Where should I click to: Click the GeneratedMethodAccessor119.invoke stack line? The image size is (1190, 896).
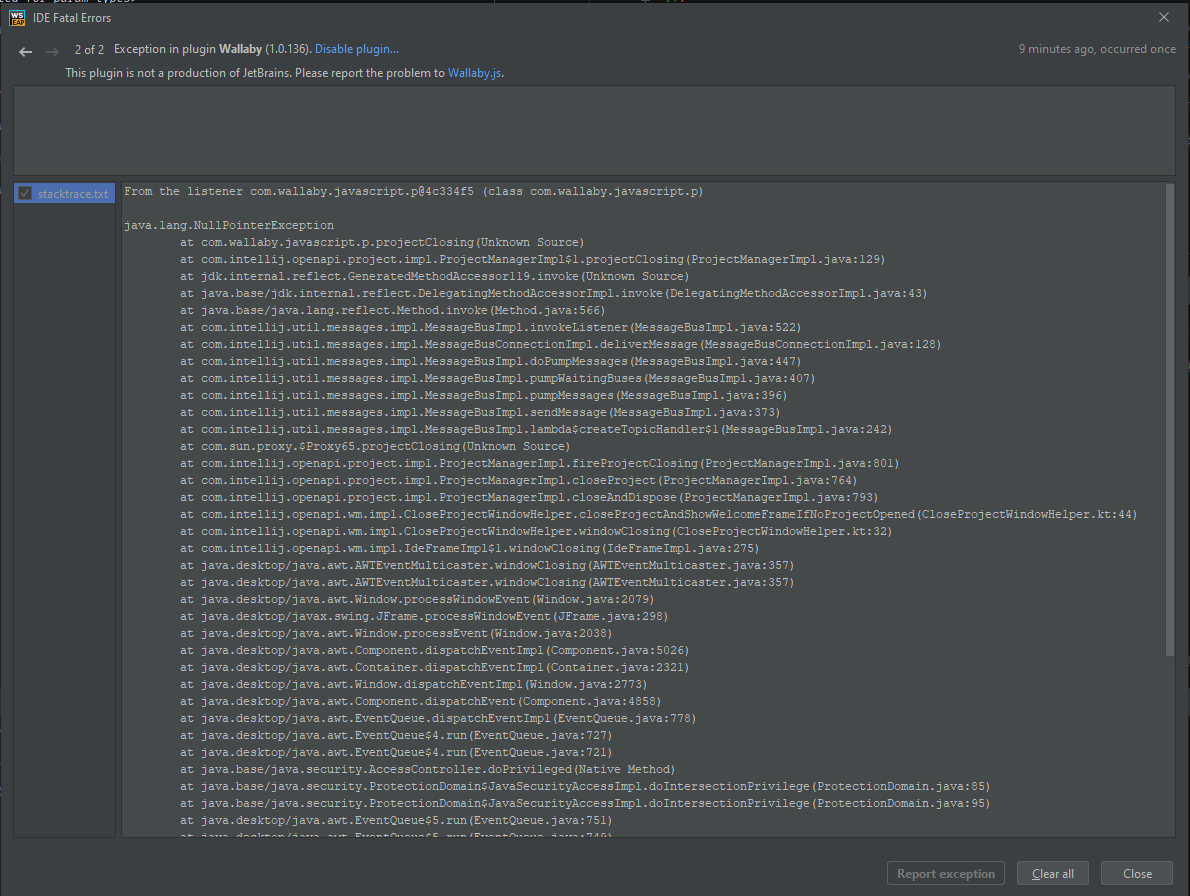[x=435, y=276]
